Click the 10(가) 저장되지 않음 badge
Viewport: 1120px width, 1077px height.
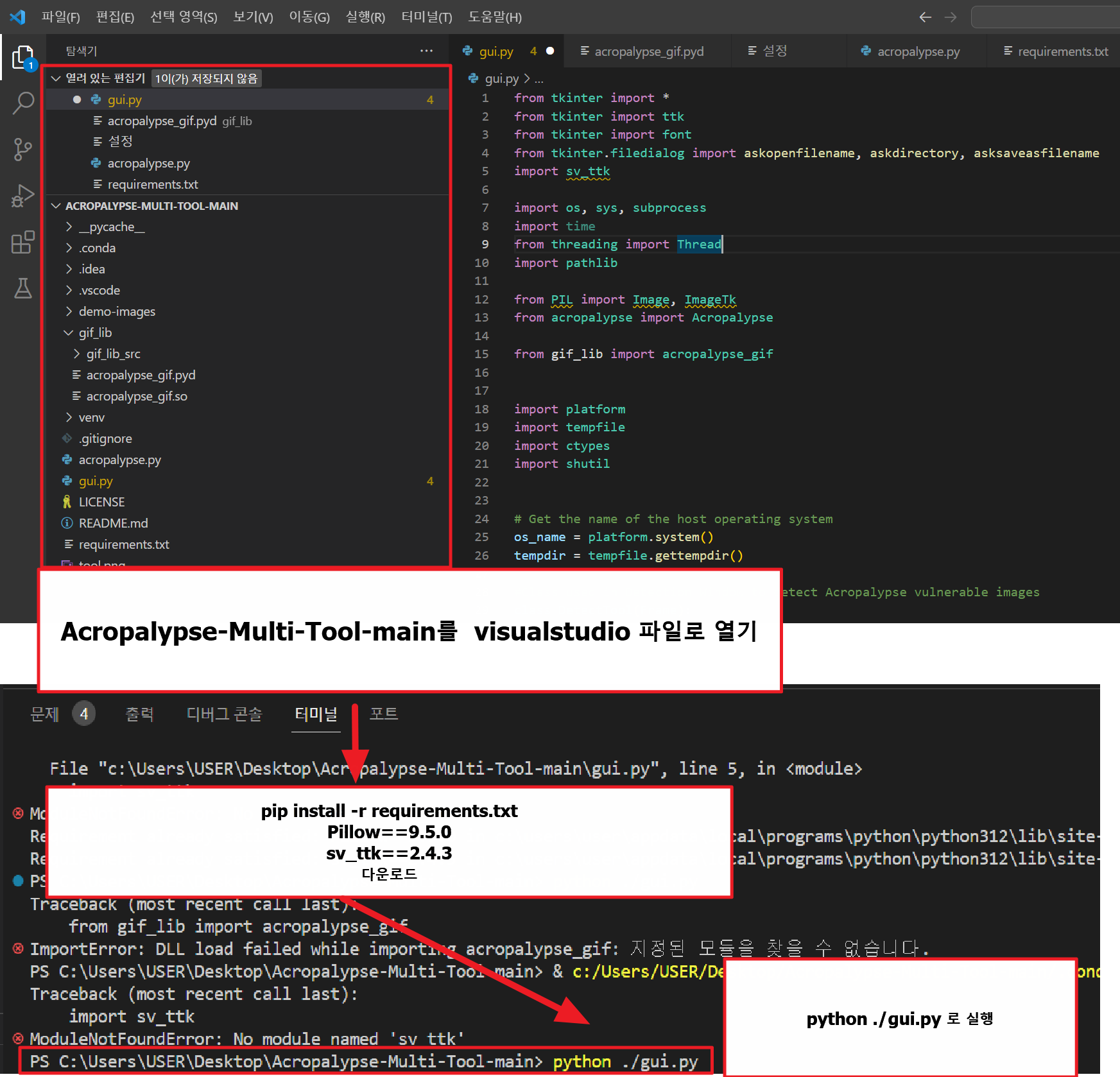(x=206, y=78)
